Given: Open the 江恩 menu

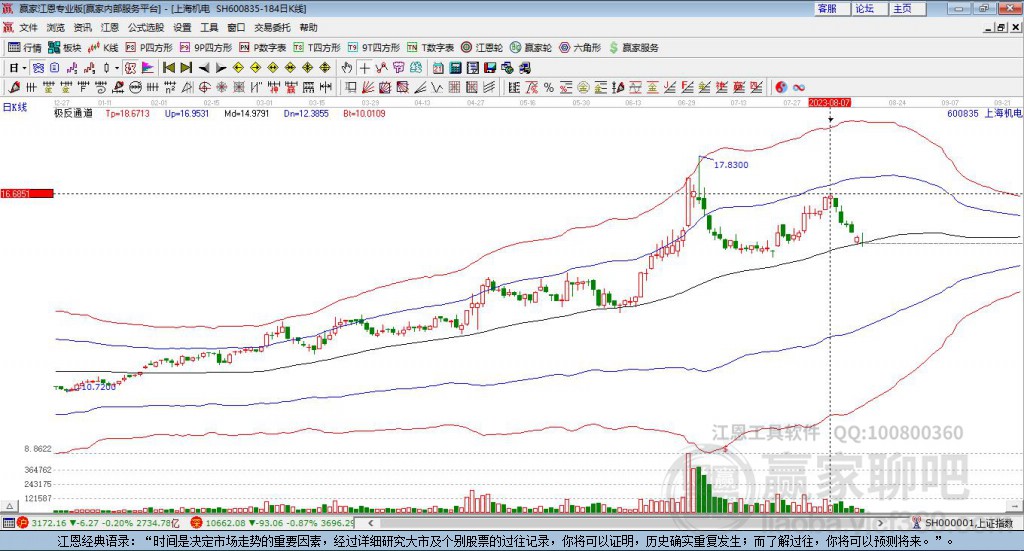Looking at the screenshot, I should pos(110,27).
